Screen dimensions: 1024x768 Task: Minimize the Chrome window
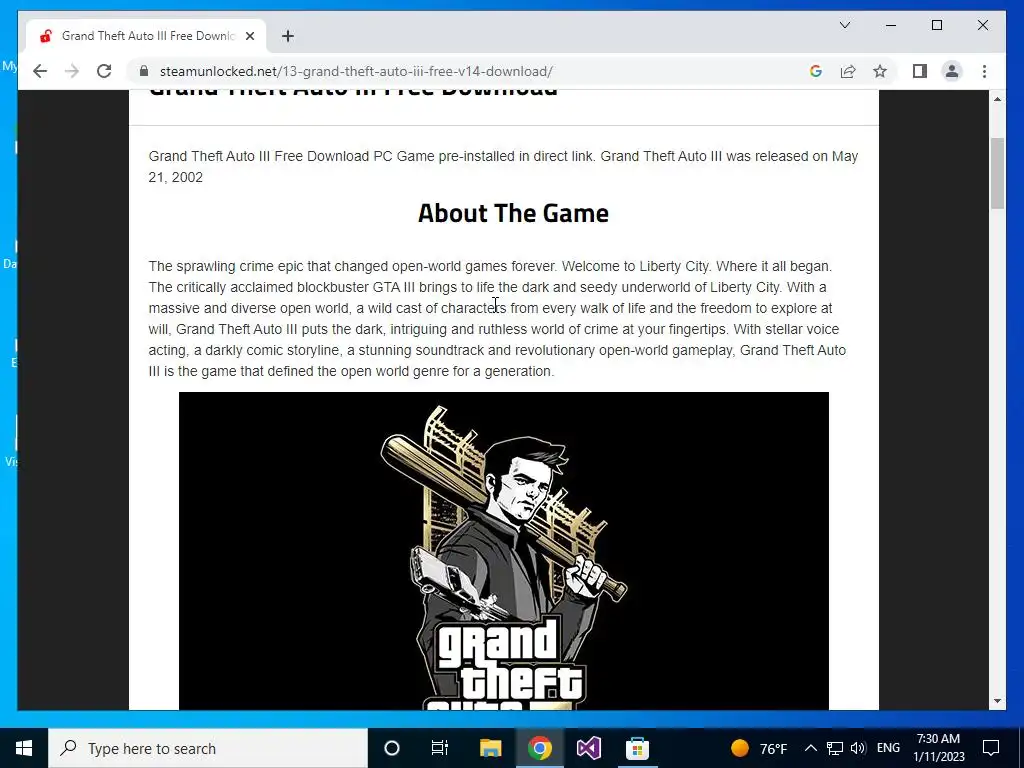point(891,25)
